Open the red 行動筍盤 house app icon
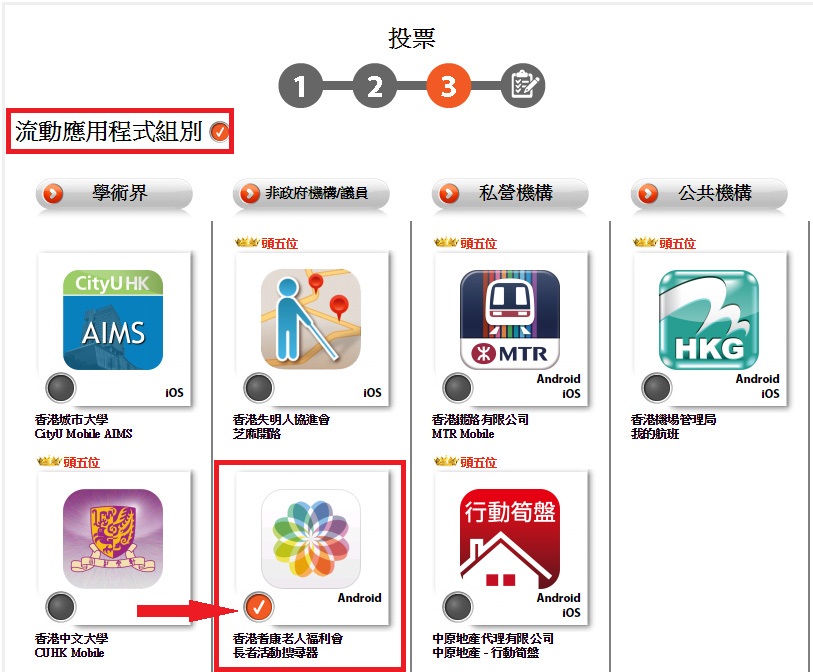This screenshot has width=813, height=672. click(510, 538)
